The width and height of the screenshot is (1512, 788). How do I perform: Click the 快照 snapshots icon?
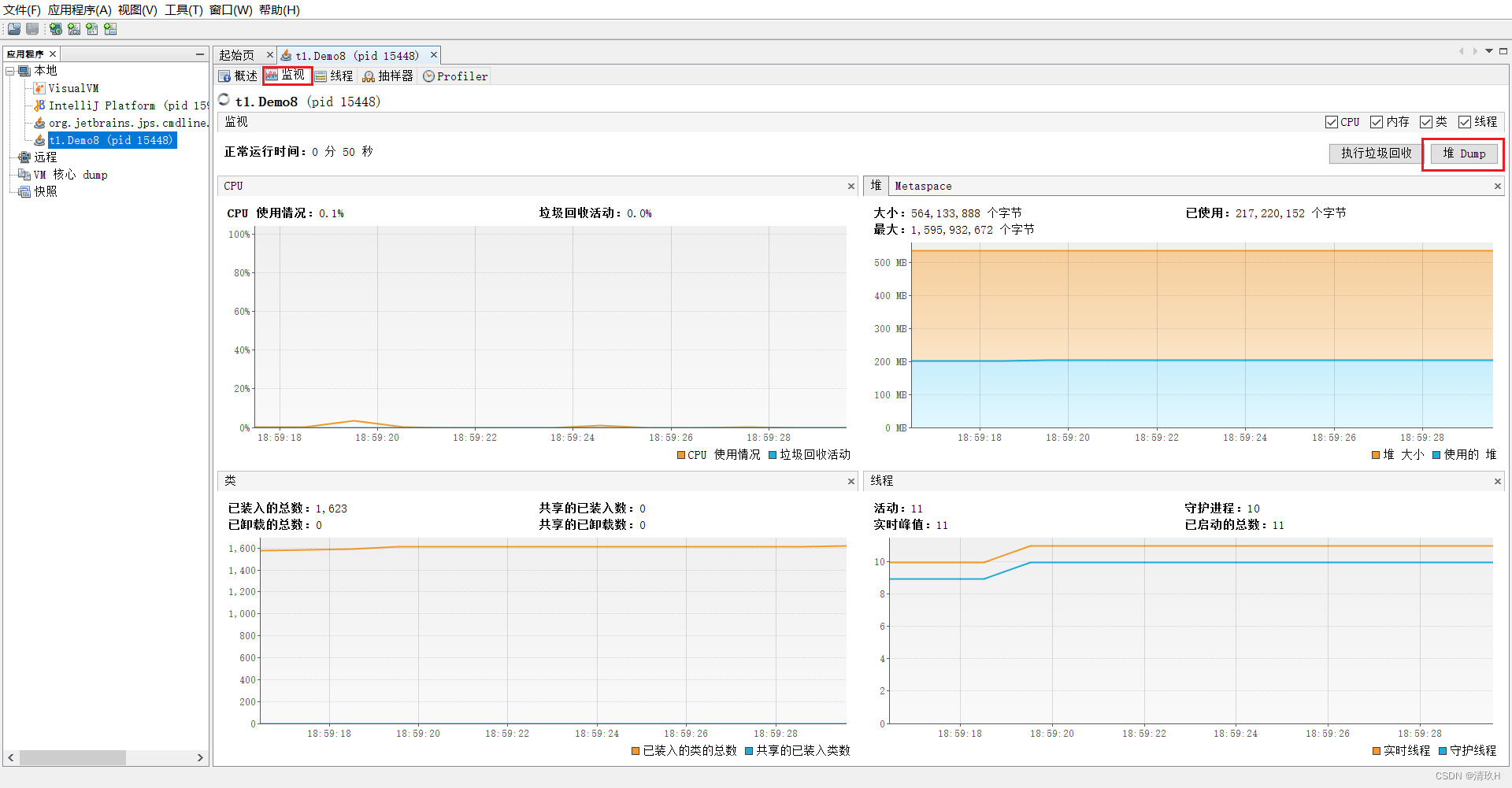24,192
